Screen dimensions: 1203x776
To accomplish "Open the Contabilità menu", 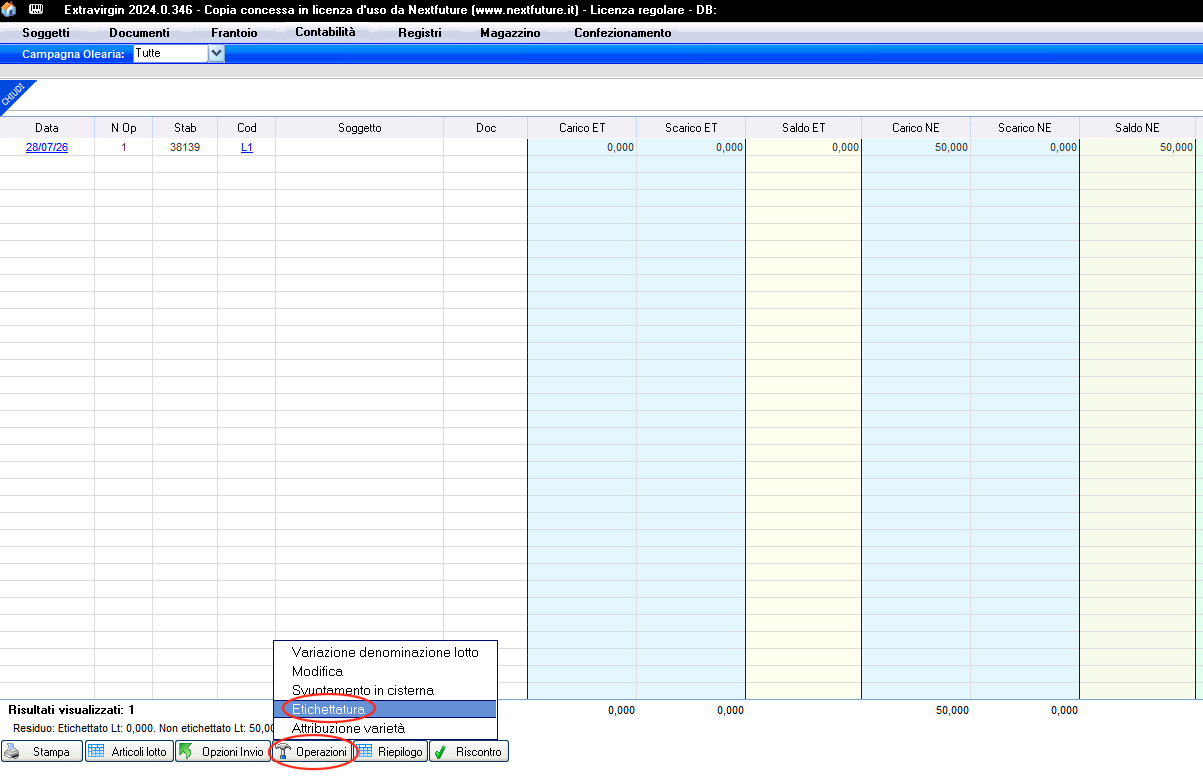I will pyautogui.click(x=325, y=32).
